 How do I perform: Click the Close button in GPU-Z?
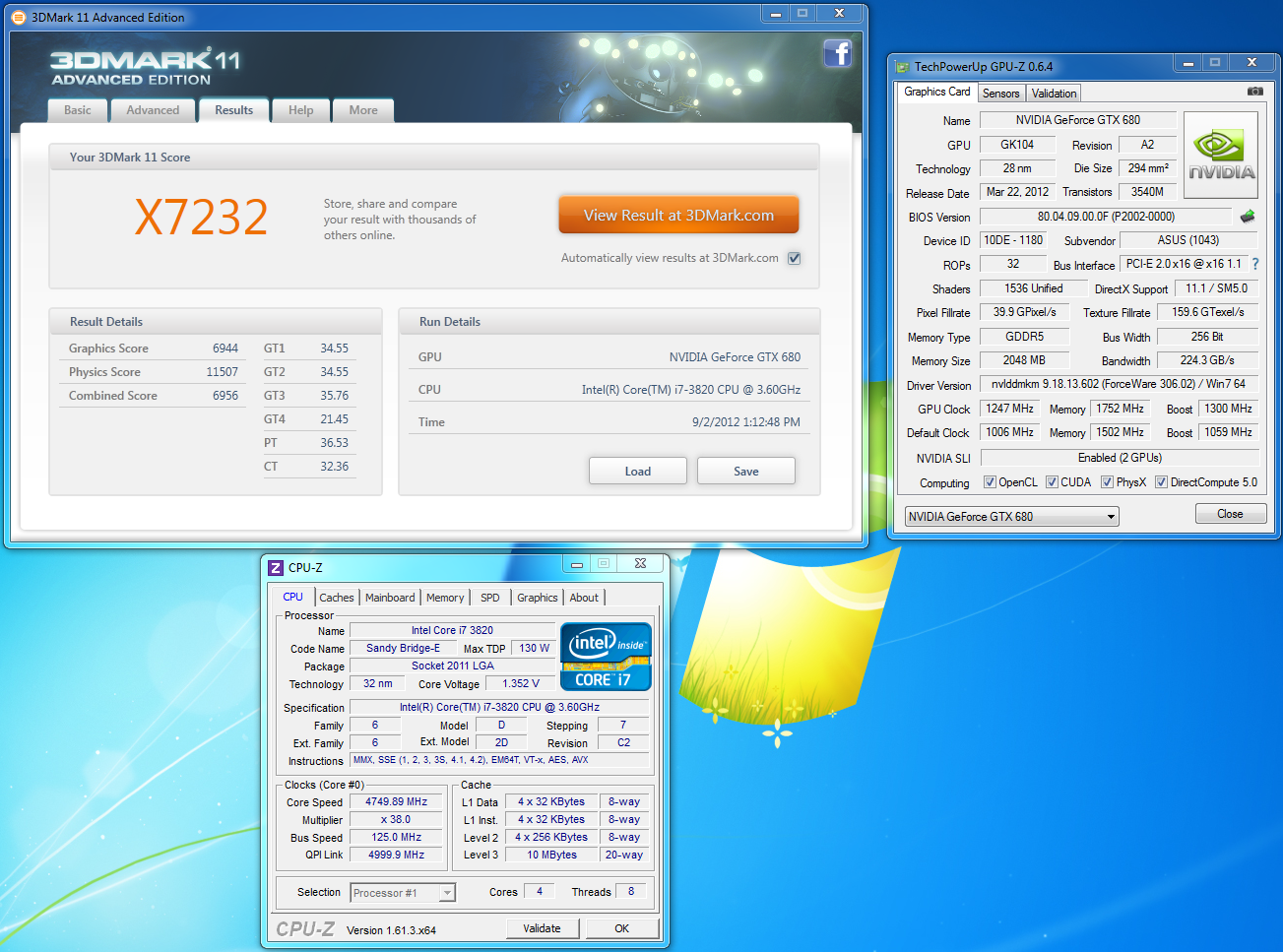click(x=1230, y=514)
